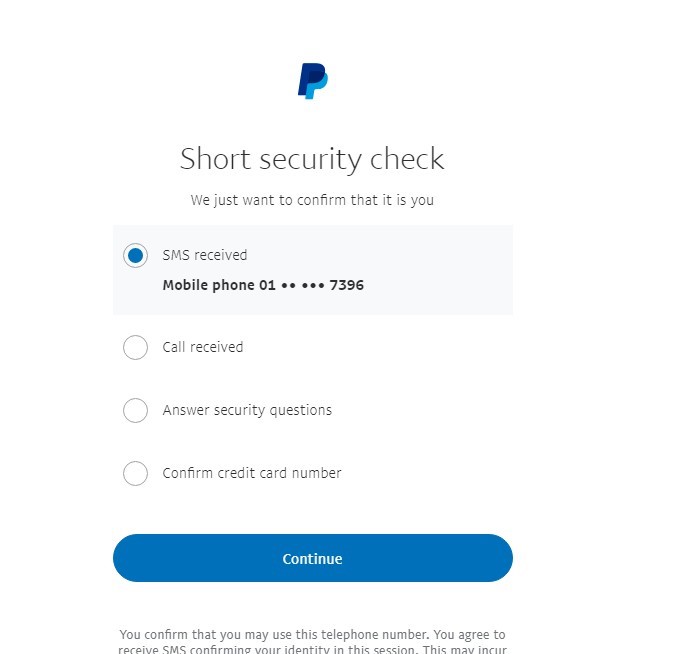Pick the Confirm credit card number radio button
This screenshot has width=687, height=654.
[x=135, y=473]
